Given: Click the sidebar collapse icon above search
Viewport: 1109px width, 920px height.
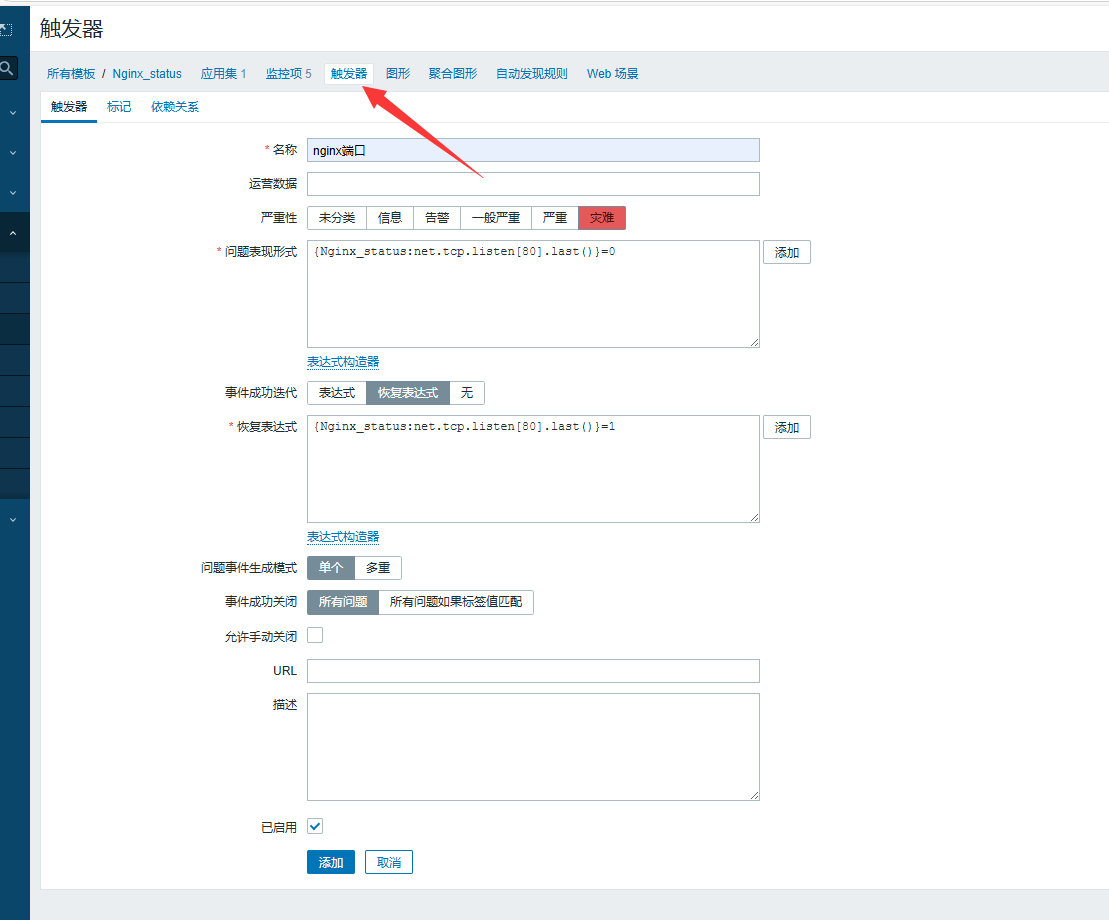Looking at the screenshot, I should (6, 30).
